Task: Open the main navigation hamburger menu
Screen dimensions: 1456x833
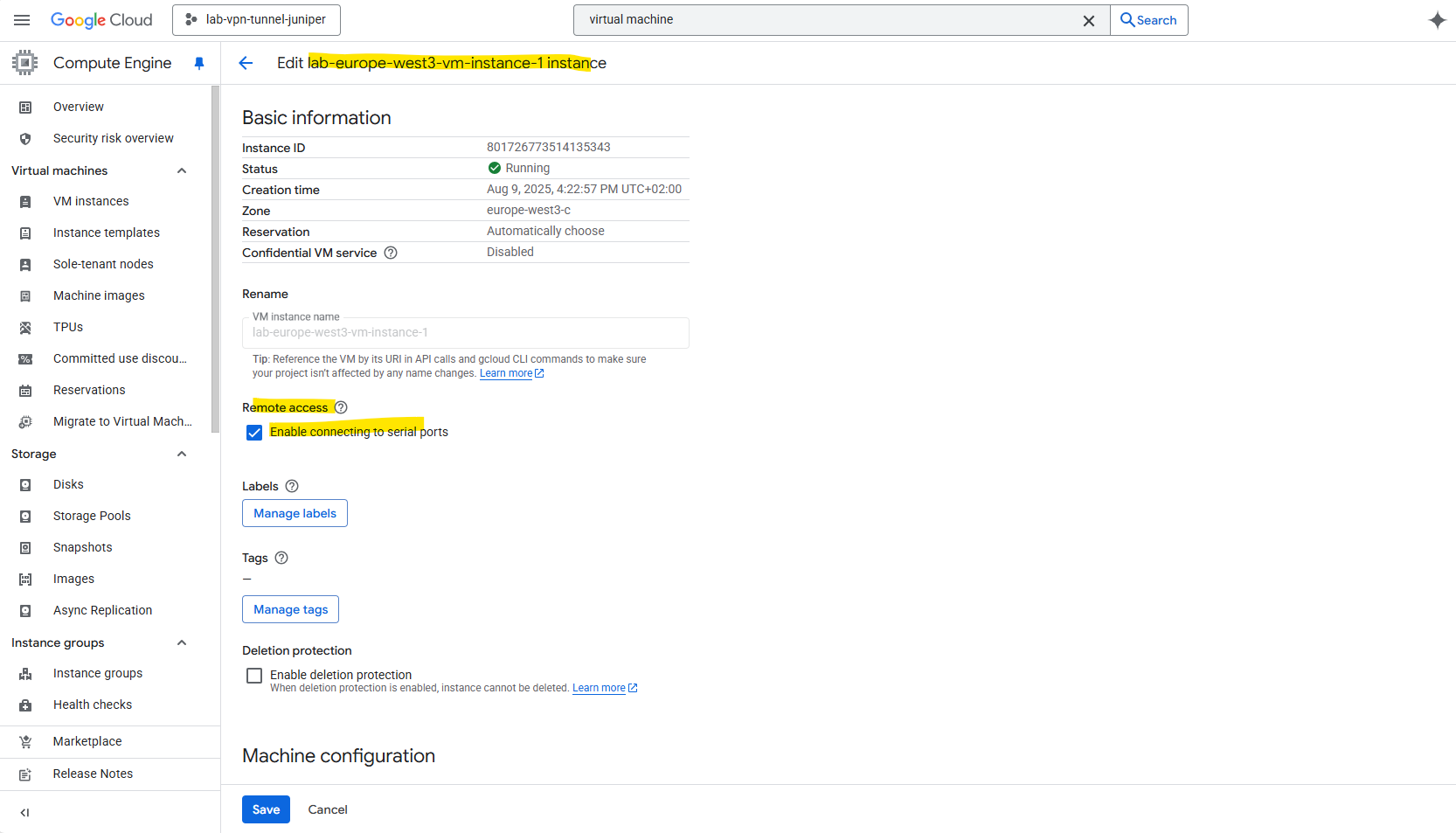Action: (x=22, y=20)
